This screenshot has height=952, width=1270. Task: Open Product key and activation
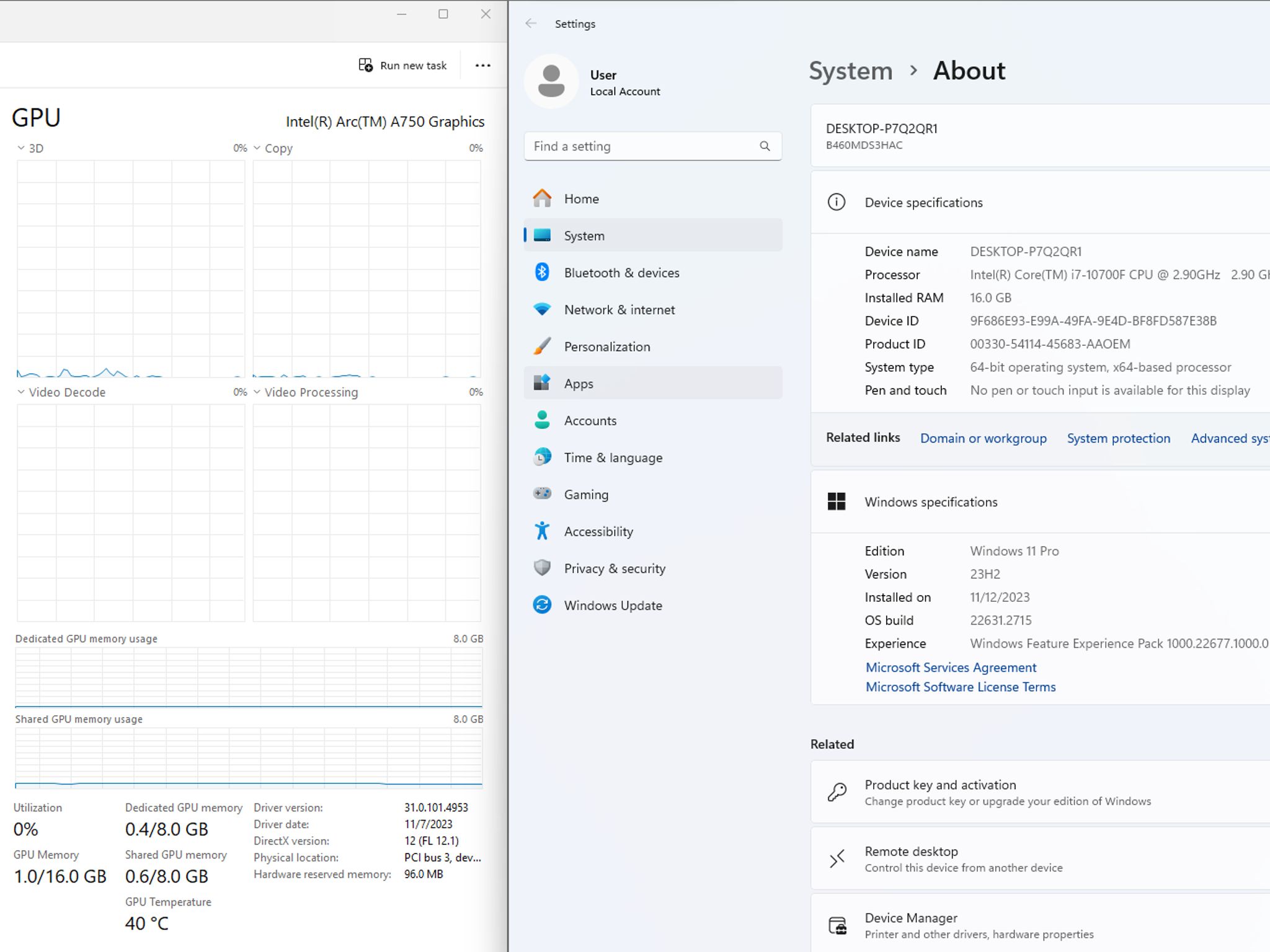coord(1040,792)
